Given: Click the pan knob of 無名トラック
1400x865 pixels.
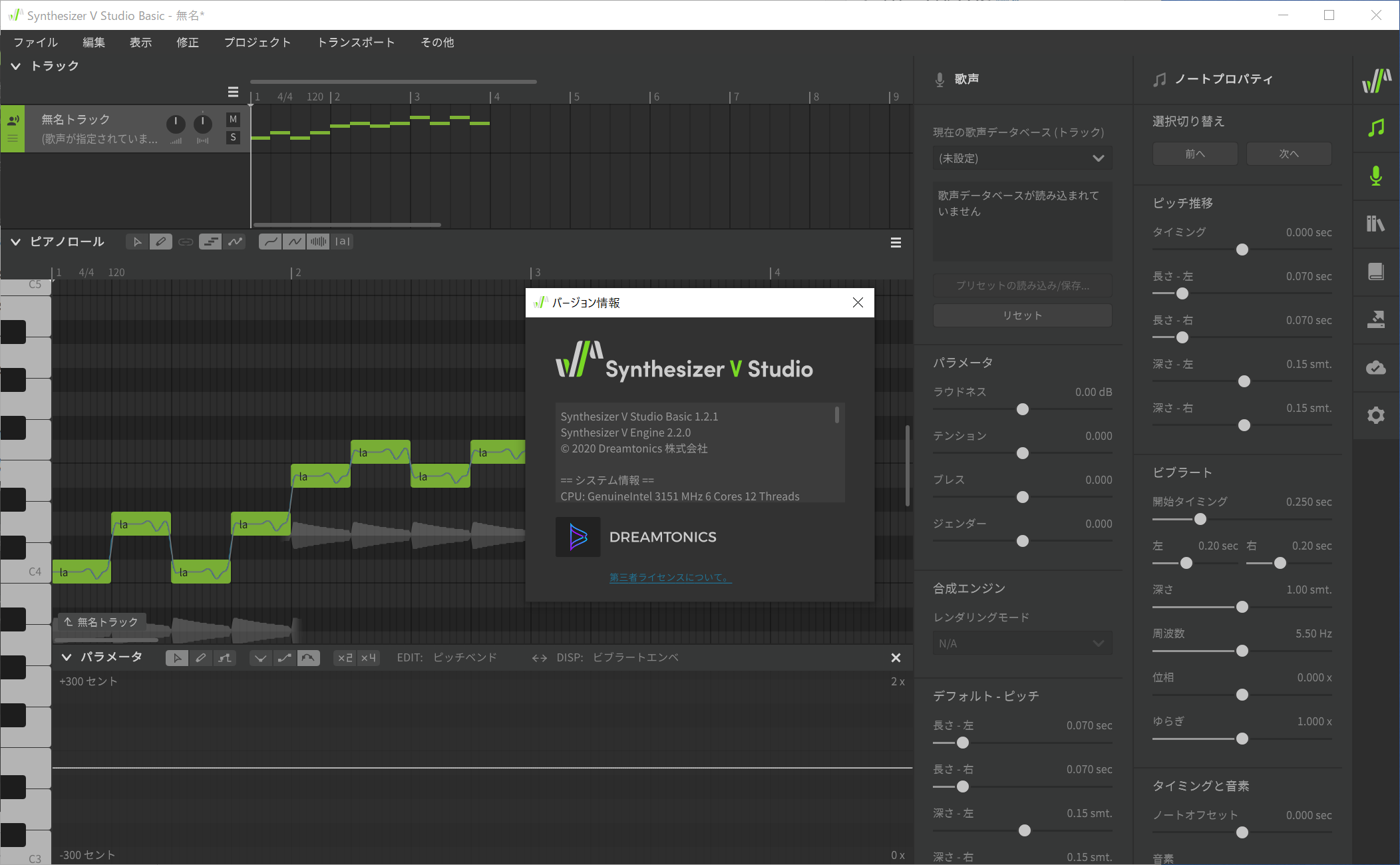Looking at the screenshot, I should [203, 124].
